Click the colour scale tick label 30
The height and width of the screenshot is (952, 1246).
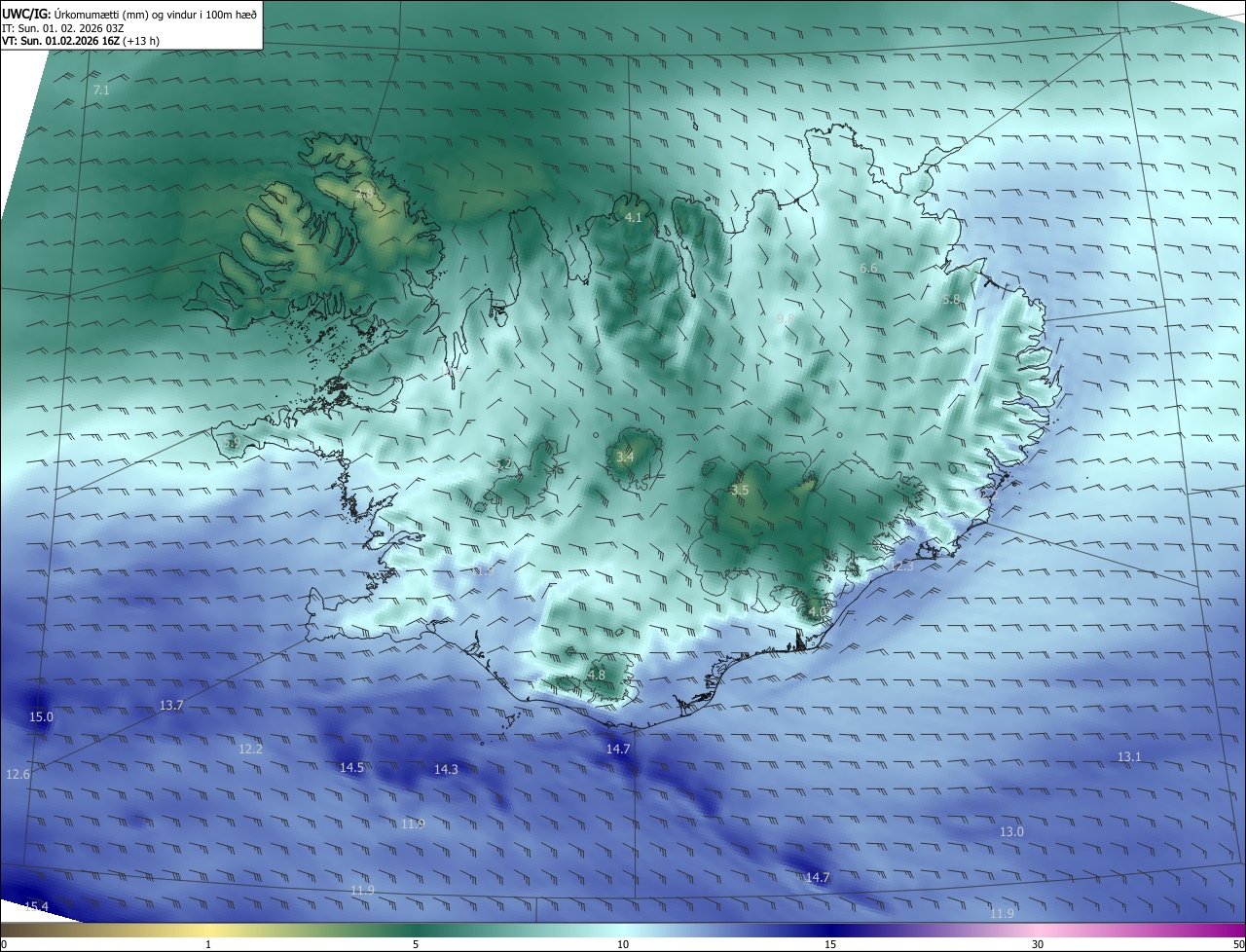point(1038,944)
